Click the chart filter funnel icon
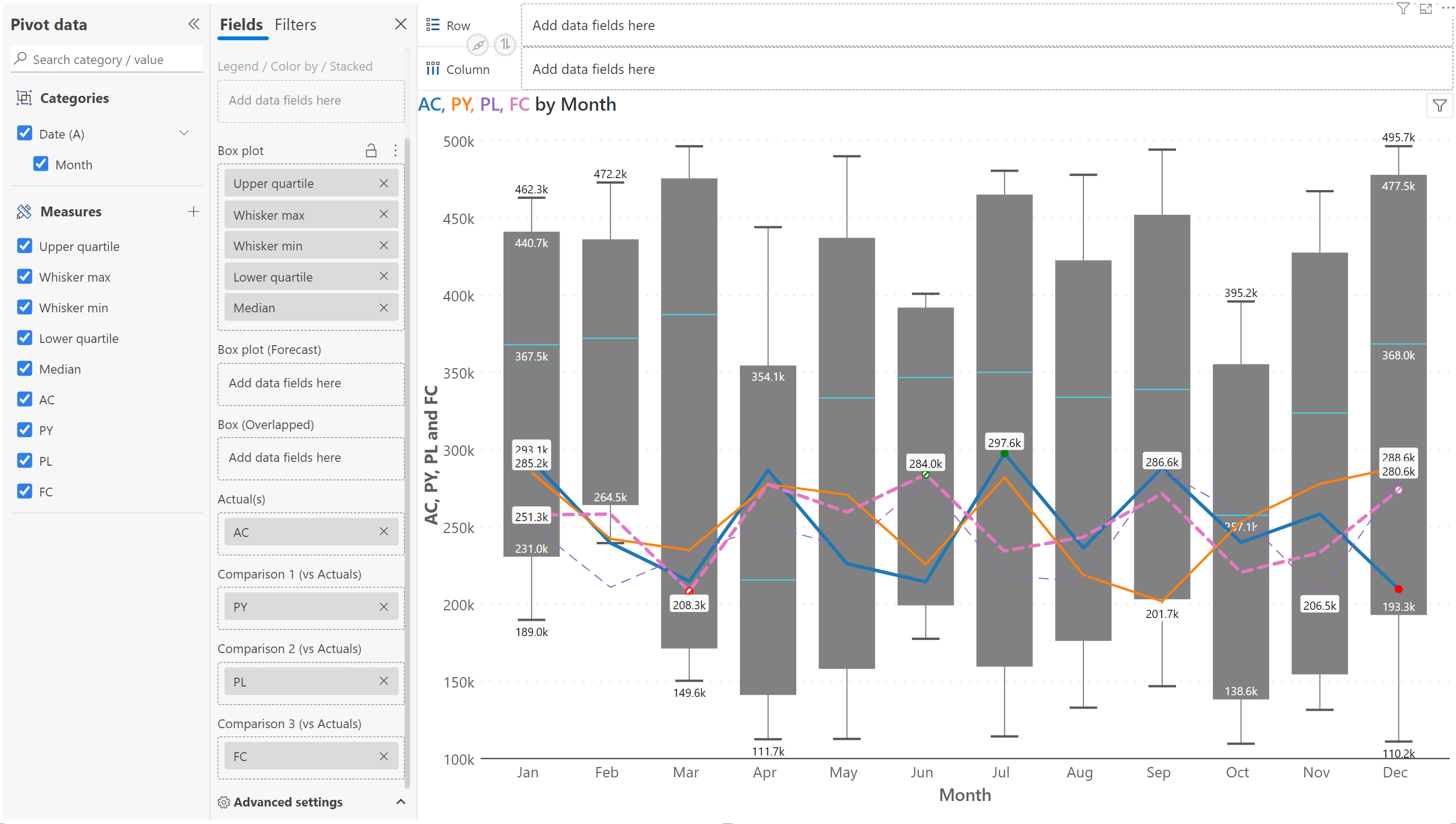The height and width of the screenshot is (824, 1456). tap(1439, 105)
